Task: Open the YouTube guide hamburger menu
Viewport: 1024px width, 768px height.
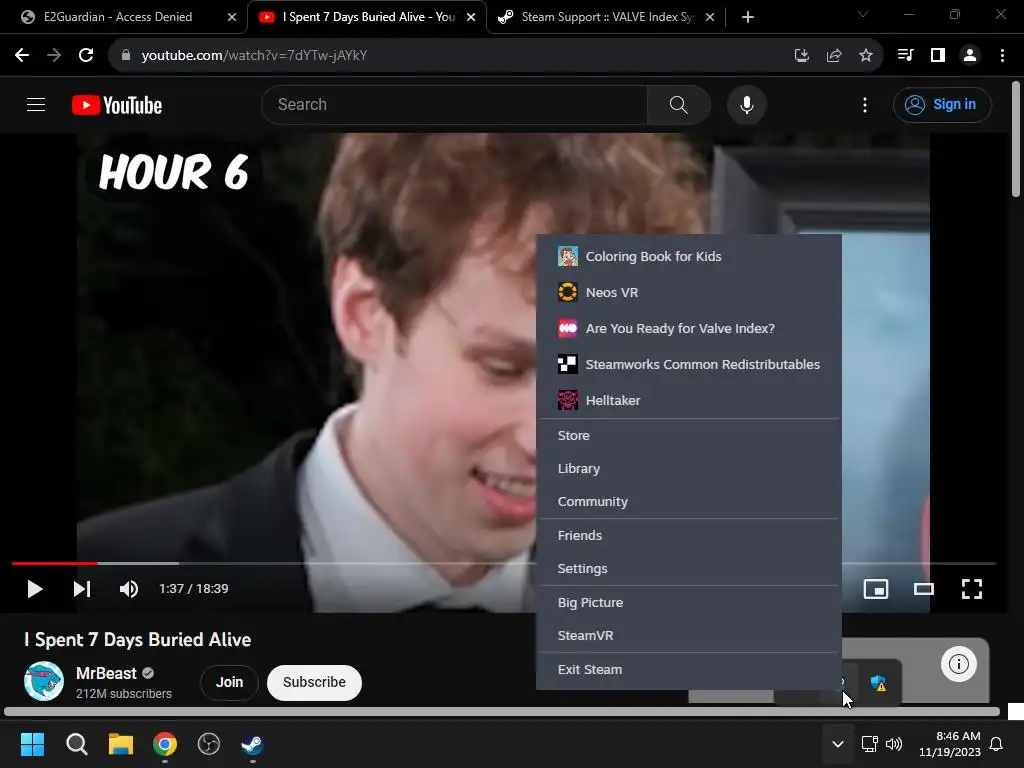Action: coord(36,104)
